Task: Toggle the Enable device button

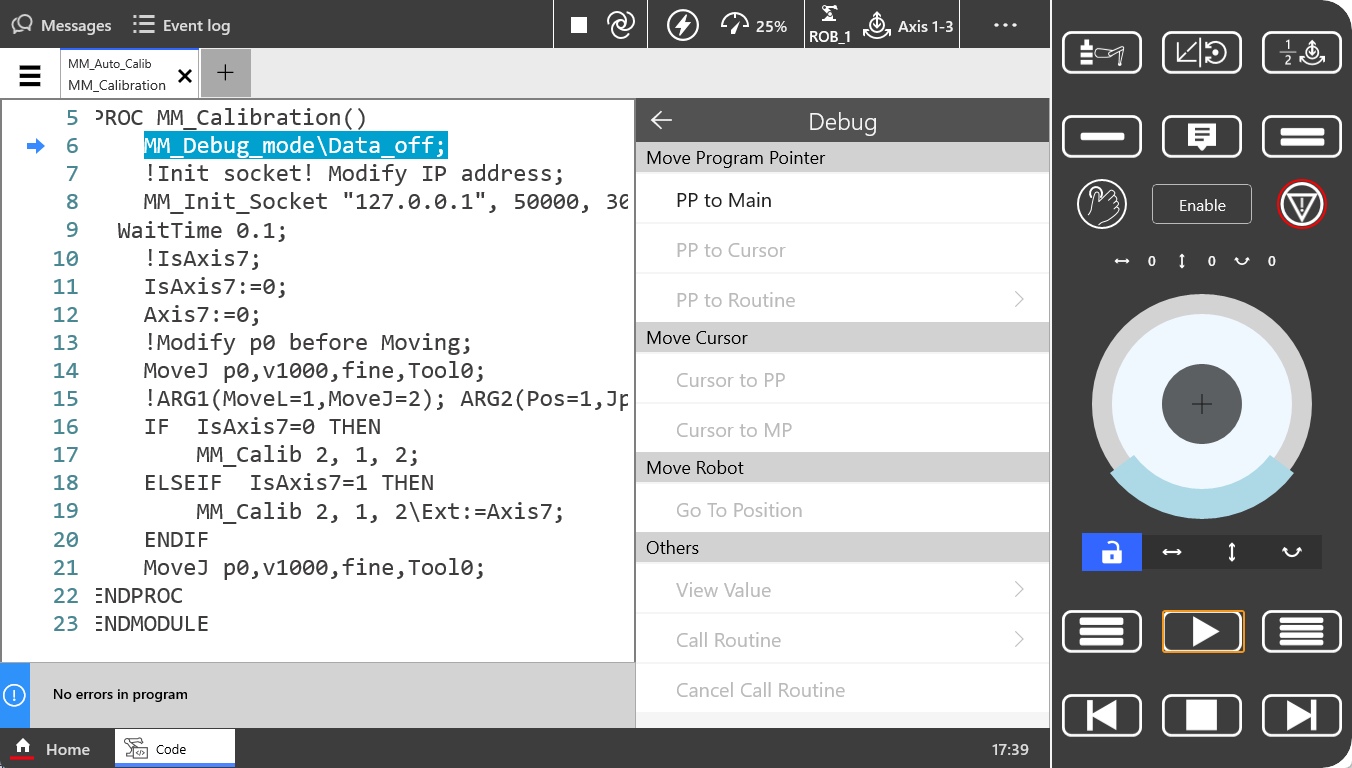Action: [x=1201, y=205]
